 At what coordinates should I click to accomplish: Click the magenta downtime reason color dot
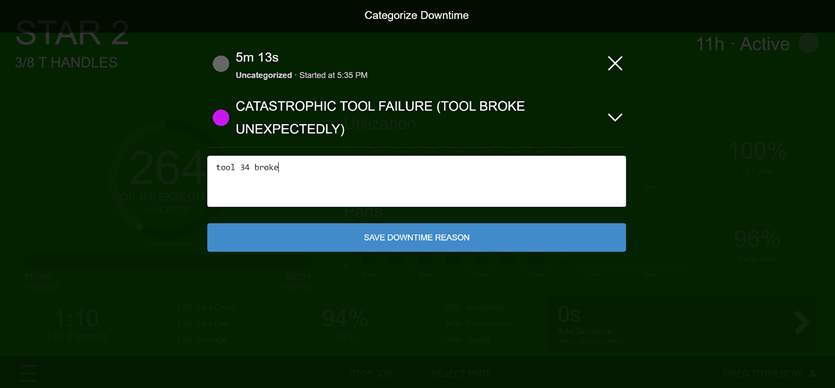221,118
